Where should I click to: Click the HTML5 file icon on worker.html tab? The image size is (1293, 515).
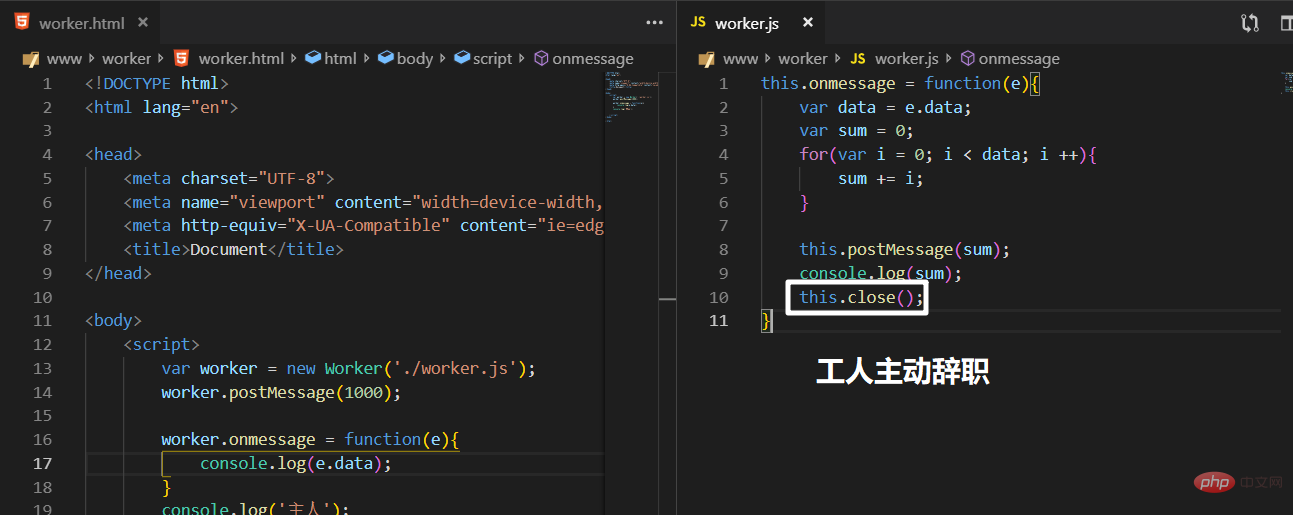pyautogui.click(x=20, y=21)
